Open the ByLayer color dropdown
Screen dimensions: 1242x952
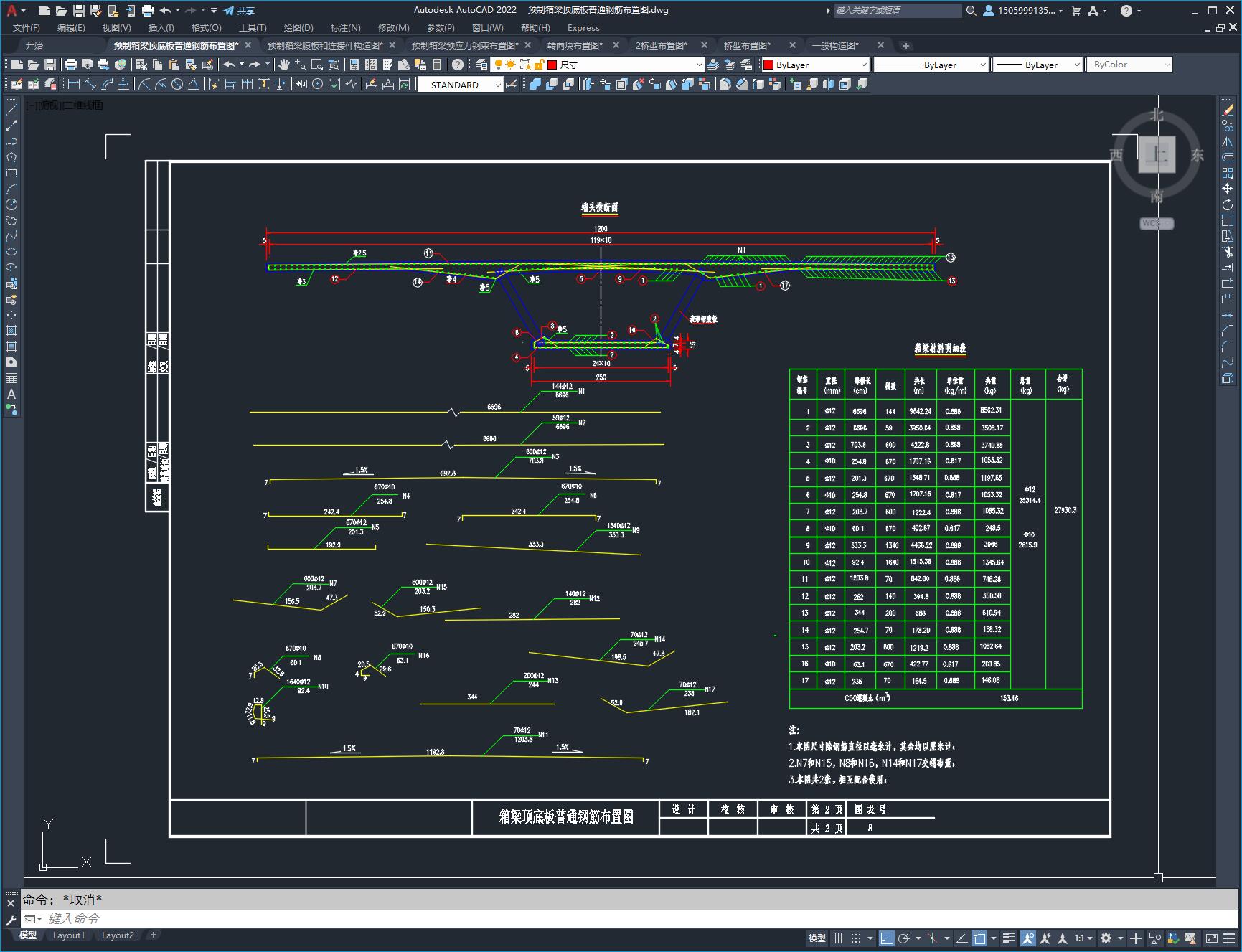[816, 65]
